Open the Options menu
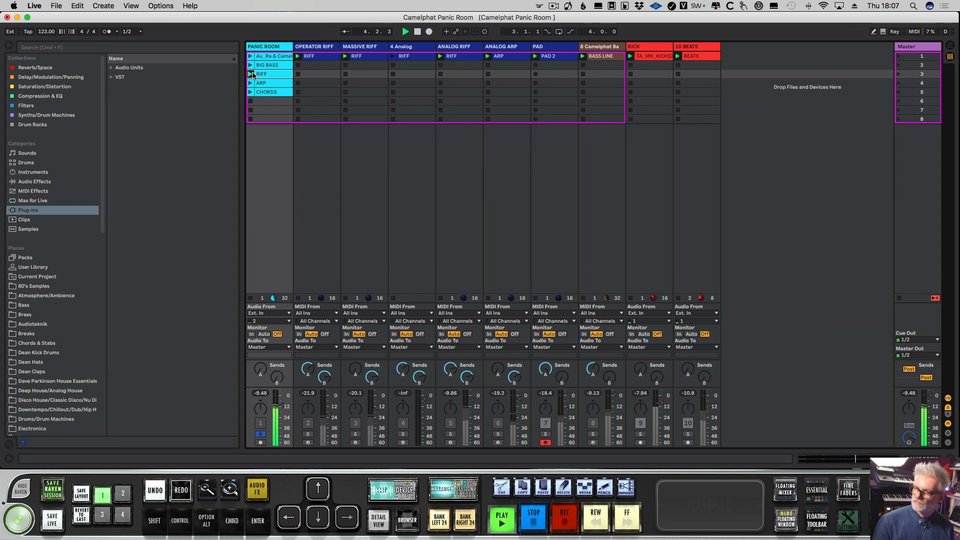Image resolution: width=960 pixels, height=540 pixels. [x=160, y=6]
